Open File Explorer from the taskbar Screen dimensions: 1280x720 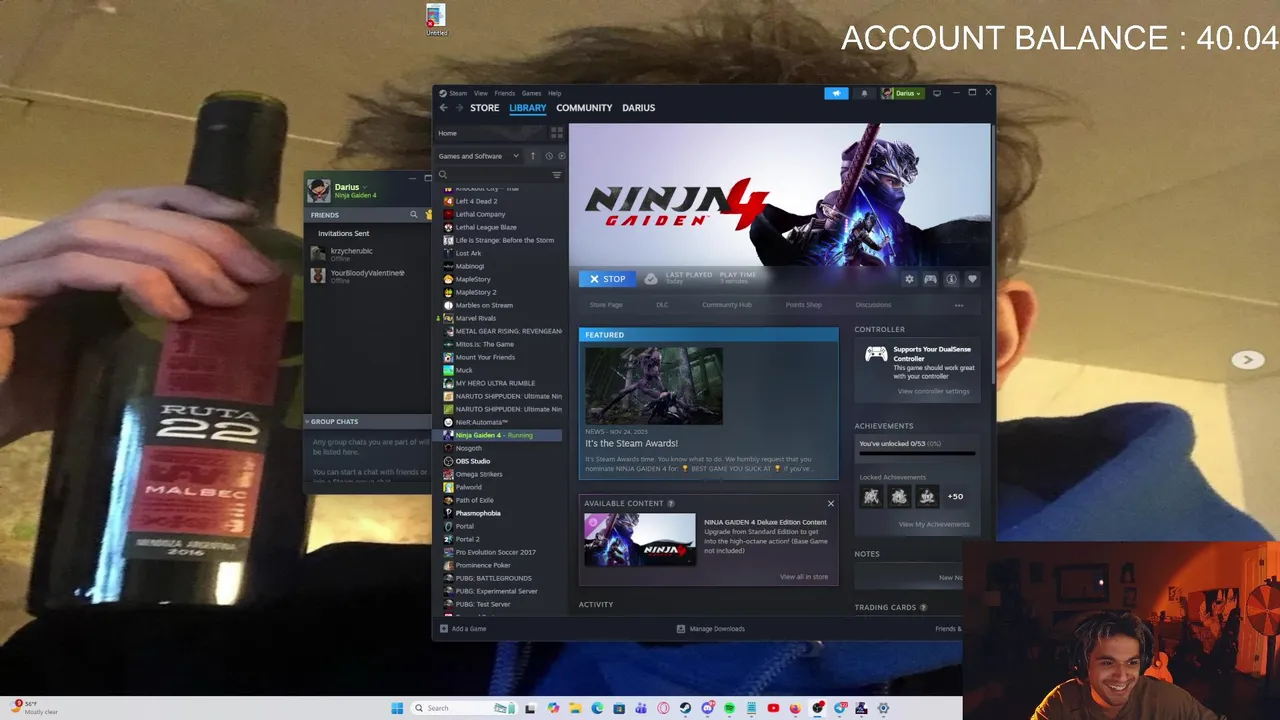point(575,708)
